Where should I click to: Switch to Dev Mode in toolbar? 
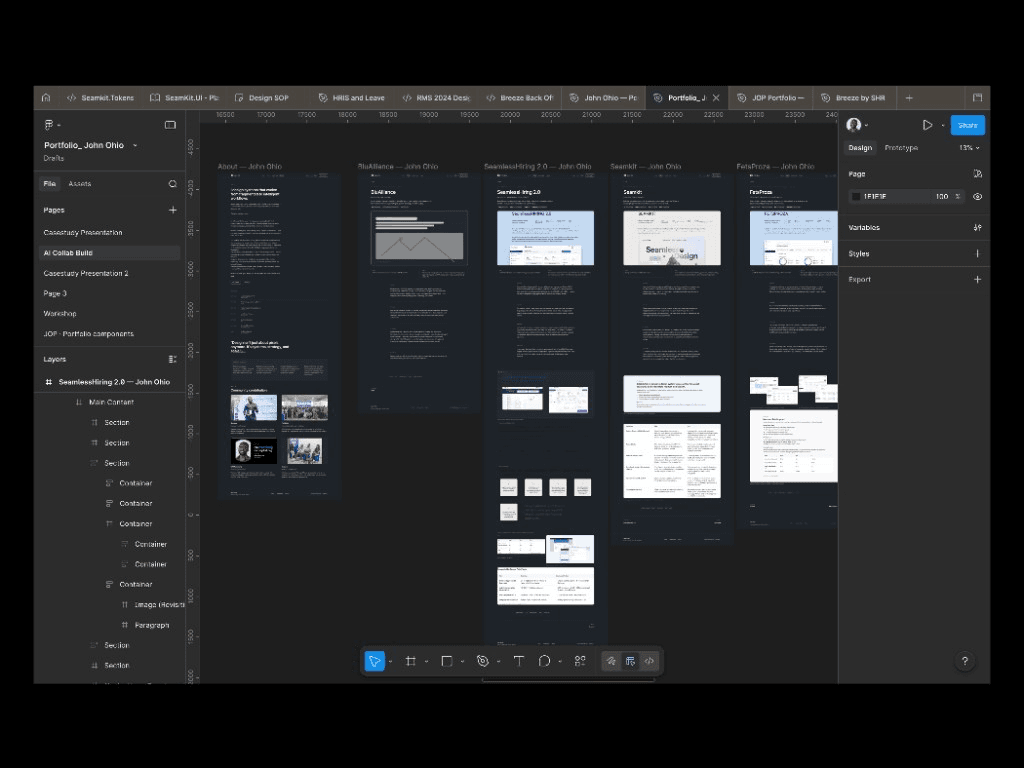[x=649, y=661]
